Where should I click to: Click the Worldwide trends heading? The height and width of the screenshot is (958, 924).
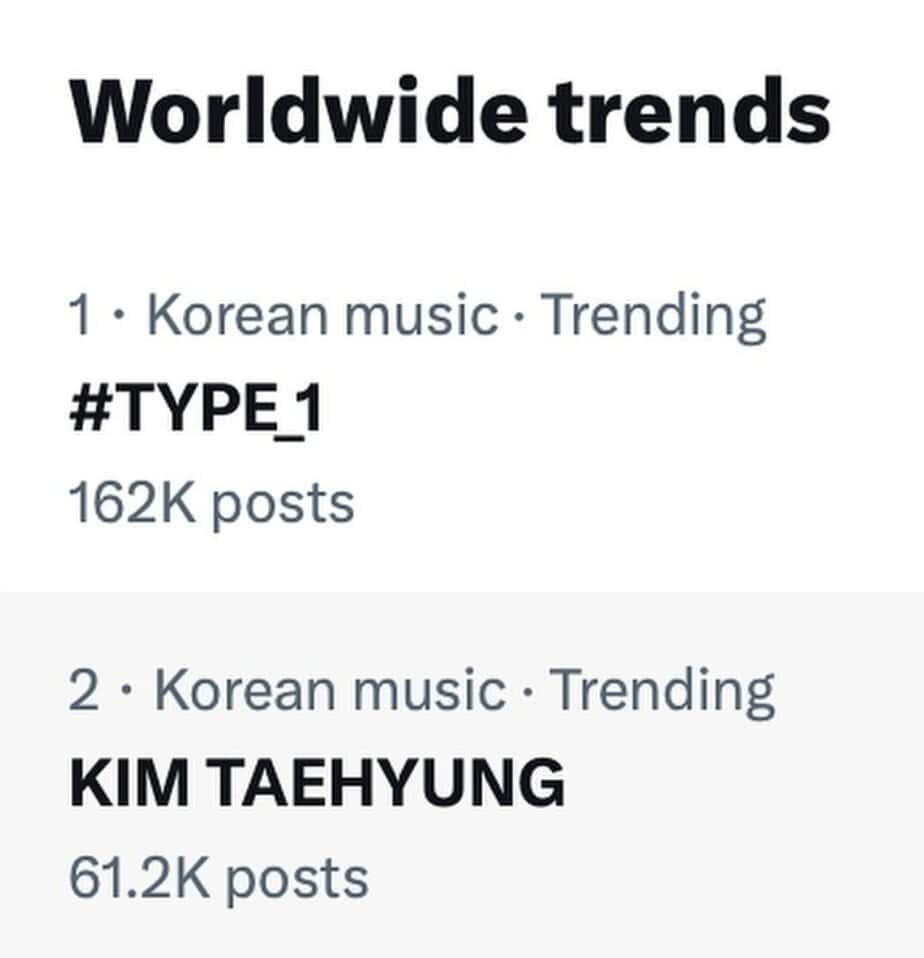click(449, 112)
